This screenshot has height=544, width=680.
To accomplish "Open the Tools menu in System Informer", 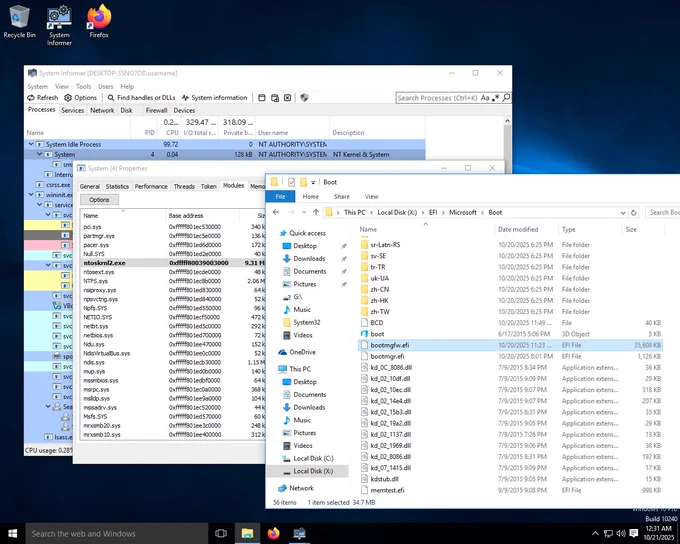I will click(83, 86).
